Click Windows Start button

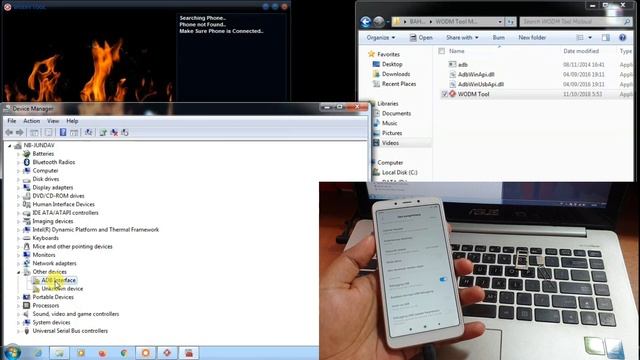click(x=12, y=352)
